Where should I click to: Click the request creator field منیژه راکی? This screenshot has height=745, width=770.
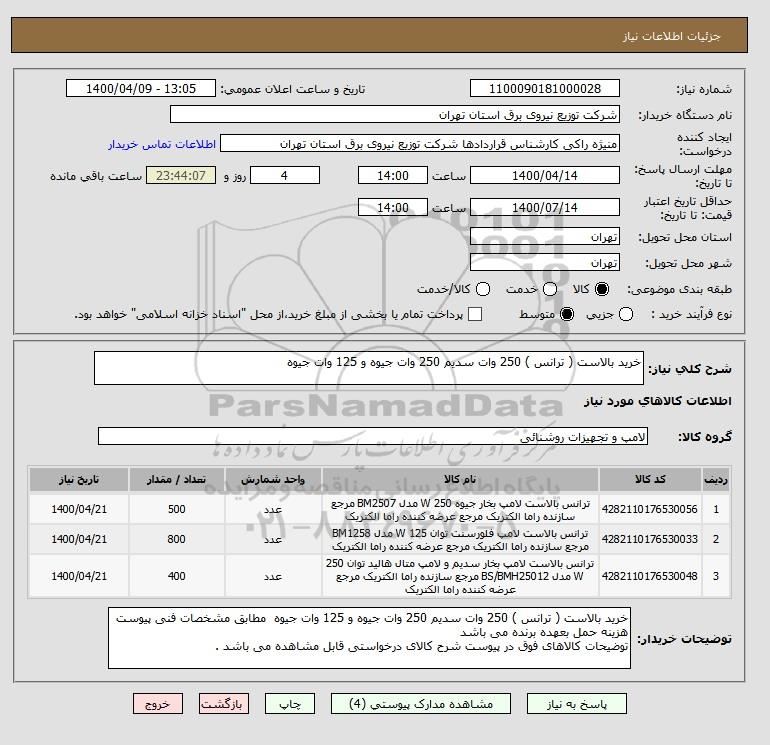(x=420, y=144)
